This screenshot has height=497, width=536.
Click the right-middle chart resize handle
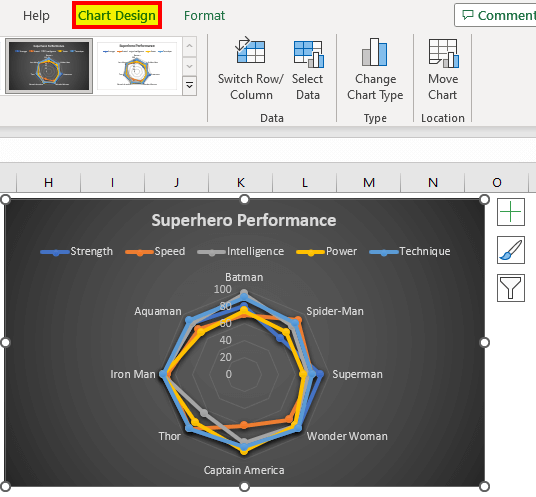[x=485, y=342]
